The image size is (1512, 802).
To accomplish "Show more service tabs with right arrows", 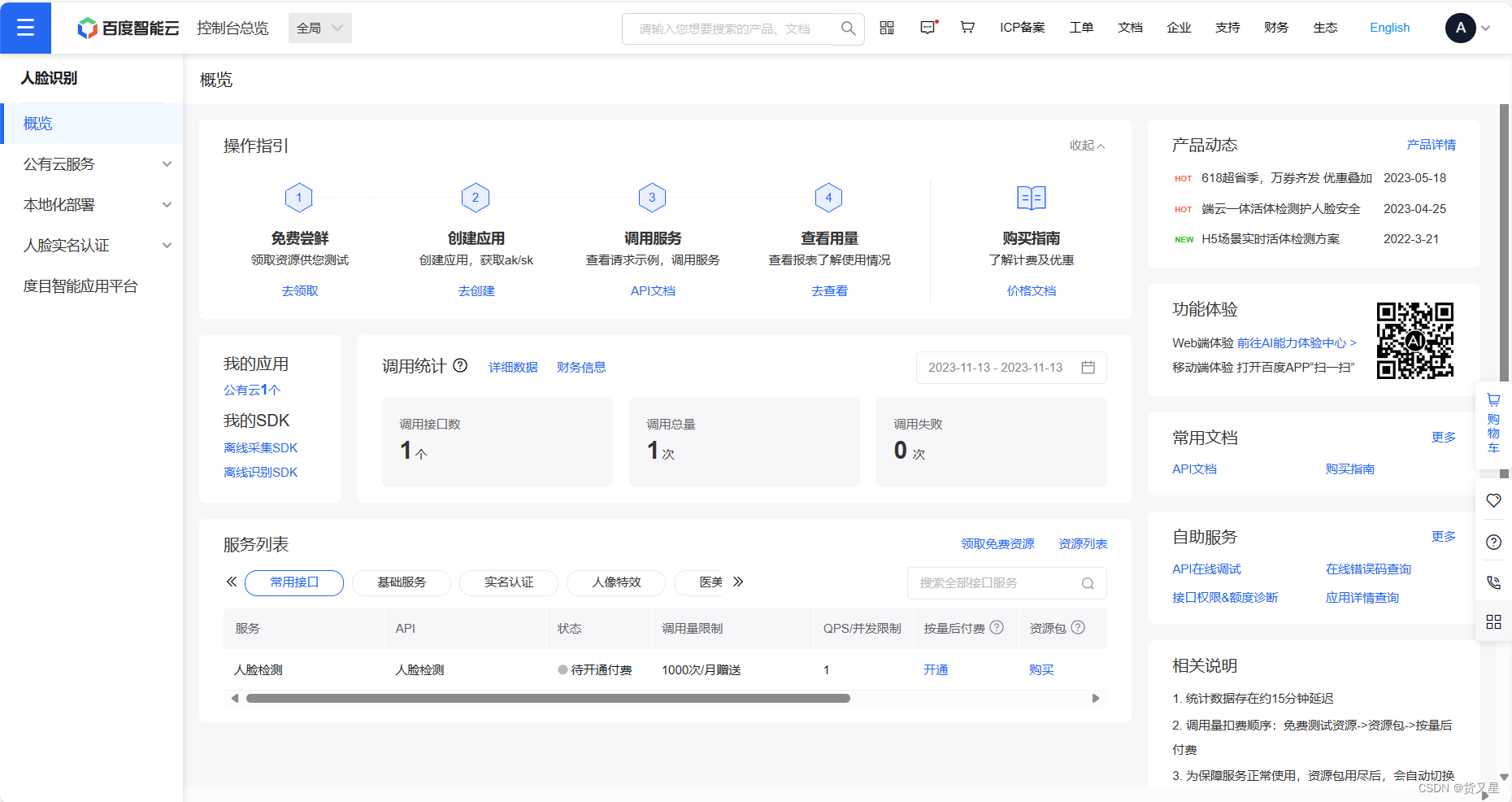I will [x=738, y=582].
